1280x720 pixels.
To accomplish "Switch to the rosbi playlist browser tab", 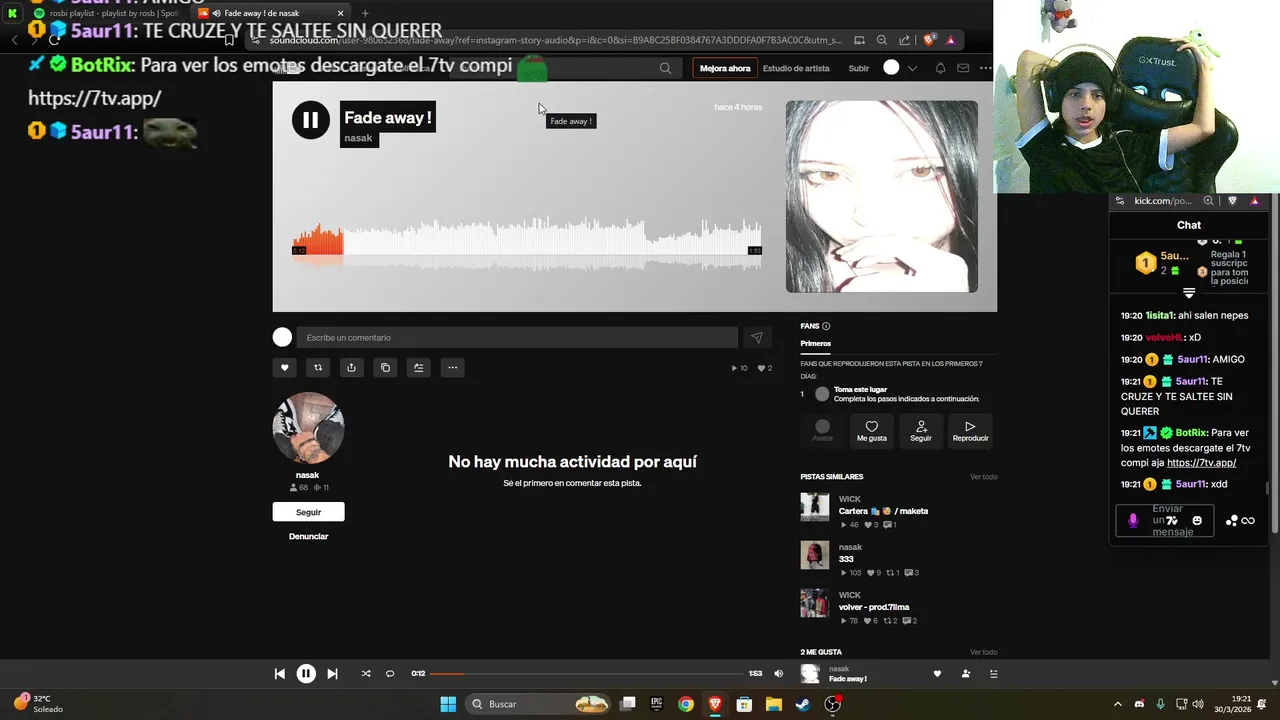I will (x=105, y=13).
